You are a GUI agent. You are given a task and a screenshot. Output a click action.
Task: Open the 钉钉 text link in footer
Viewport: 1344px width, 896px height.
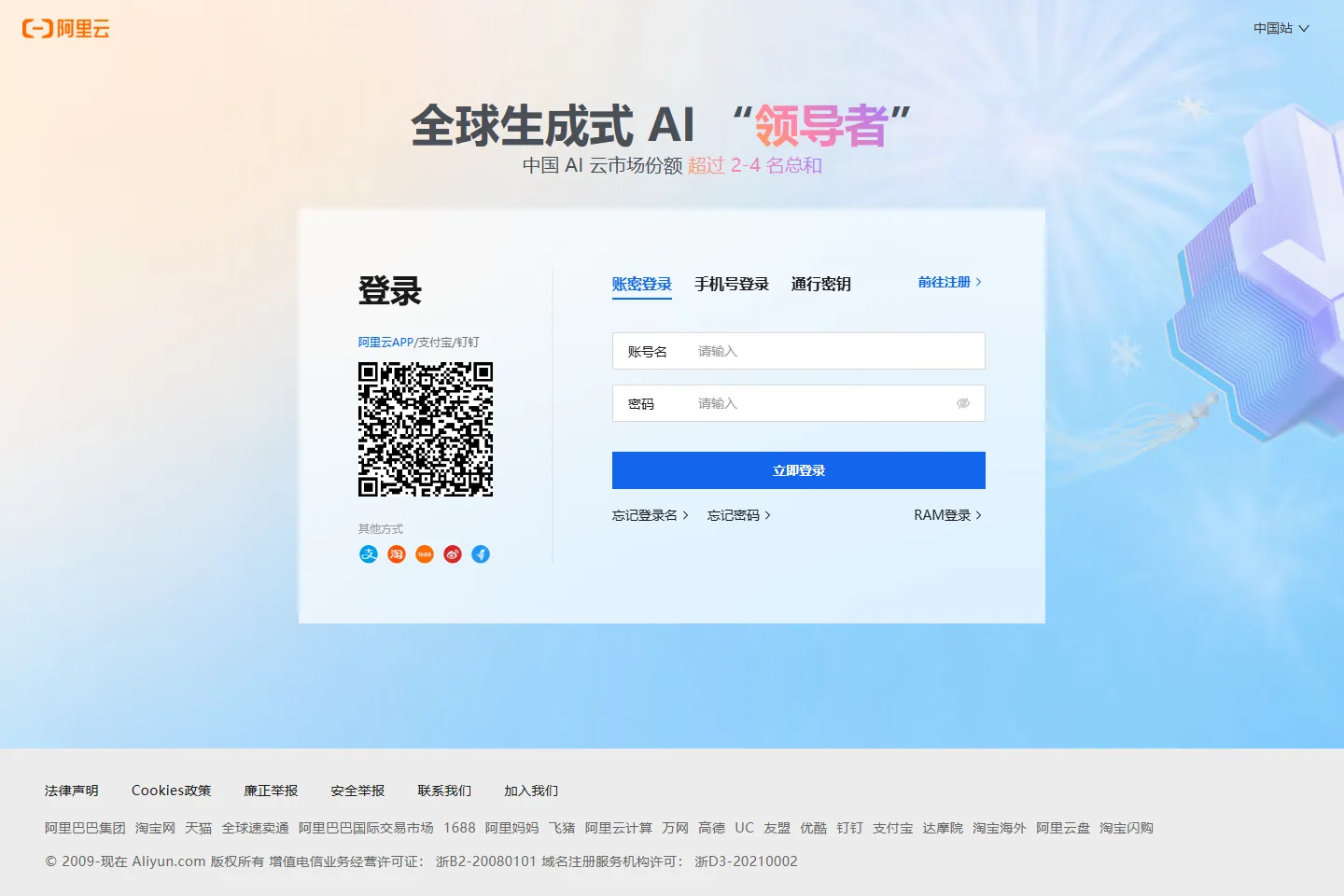(x=850, y=828)
